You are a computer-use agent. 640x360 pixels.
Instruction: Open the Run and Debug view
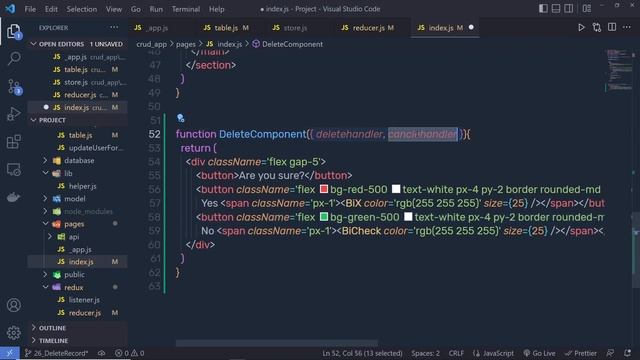tap(13, 114)
